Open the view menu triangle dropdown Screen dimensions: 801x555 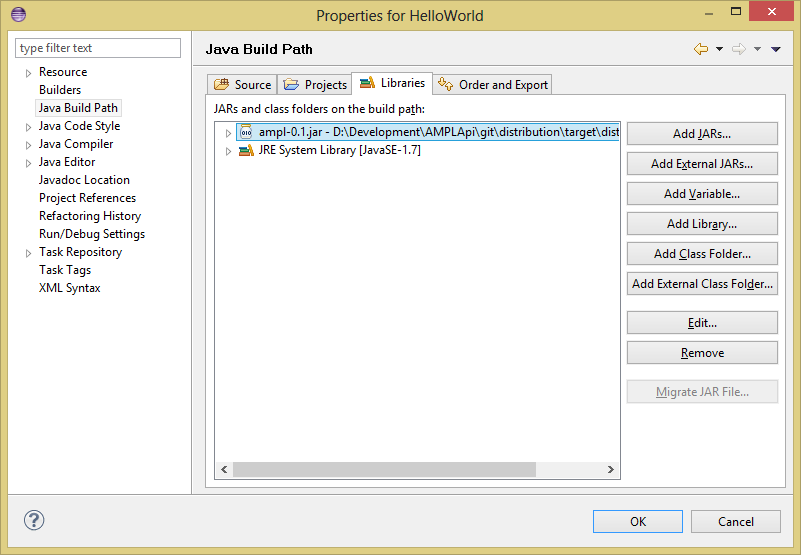pos(776,49)
